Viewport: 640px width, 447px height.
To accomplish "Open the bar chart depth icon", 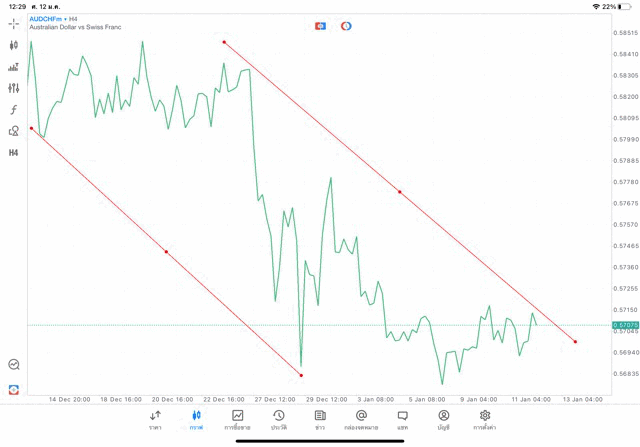I will (x=14, y=67).
